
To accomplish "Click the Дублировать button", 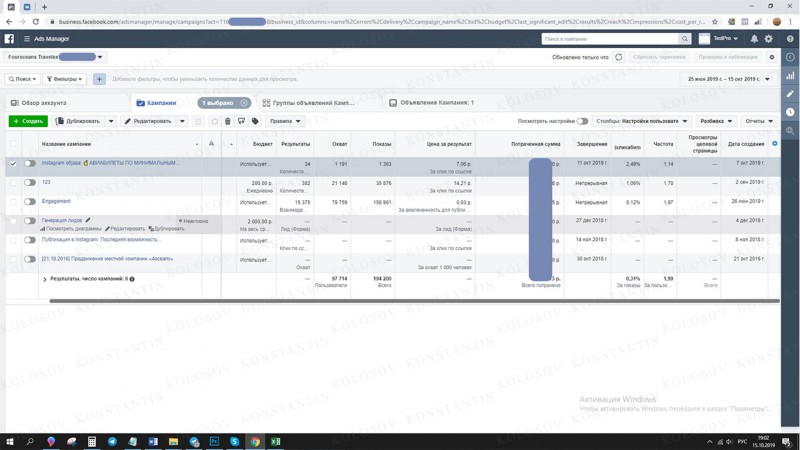I will pos(79,121).
